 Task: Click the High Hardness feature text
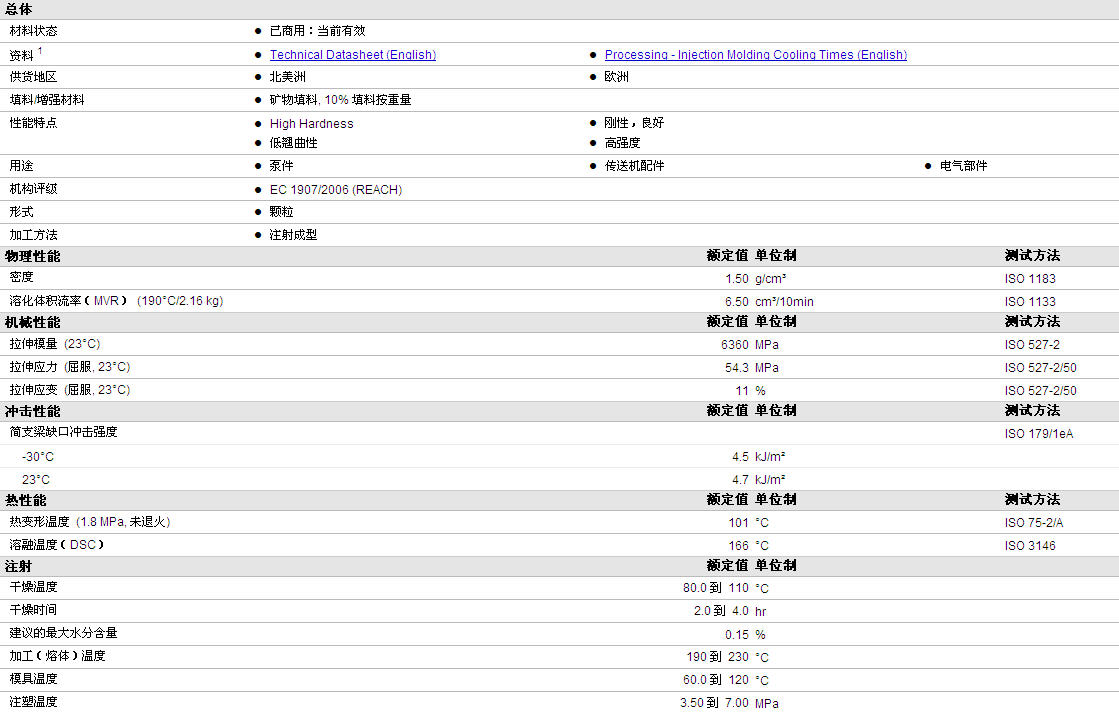[311, 123]
